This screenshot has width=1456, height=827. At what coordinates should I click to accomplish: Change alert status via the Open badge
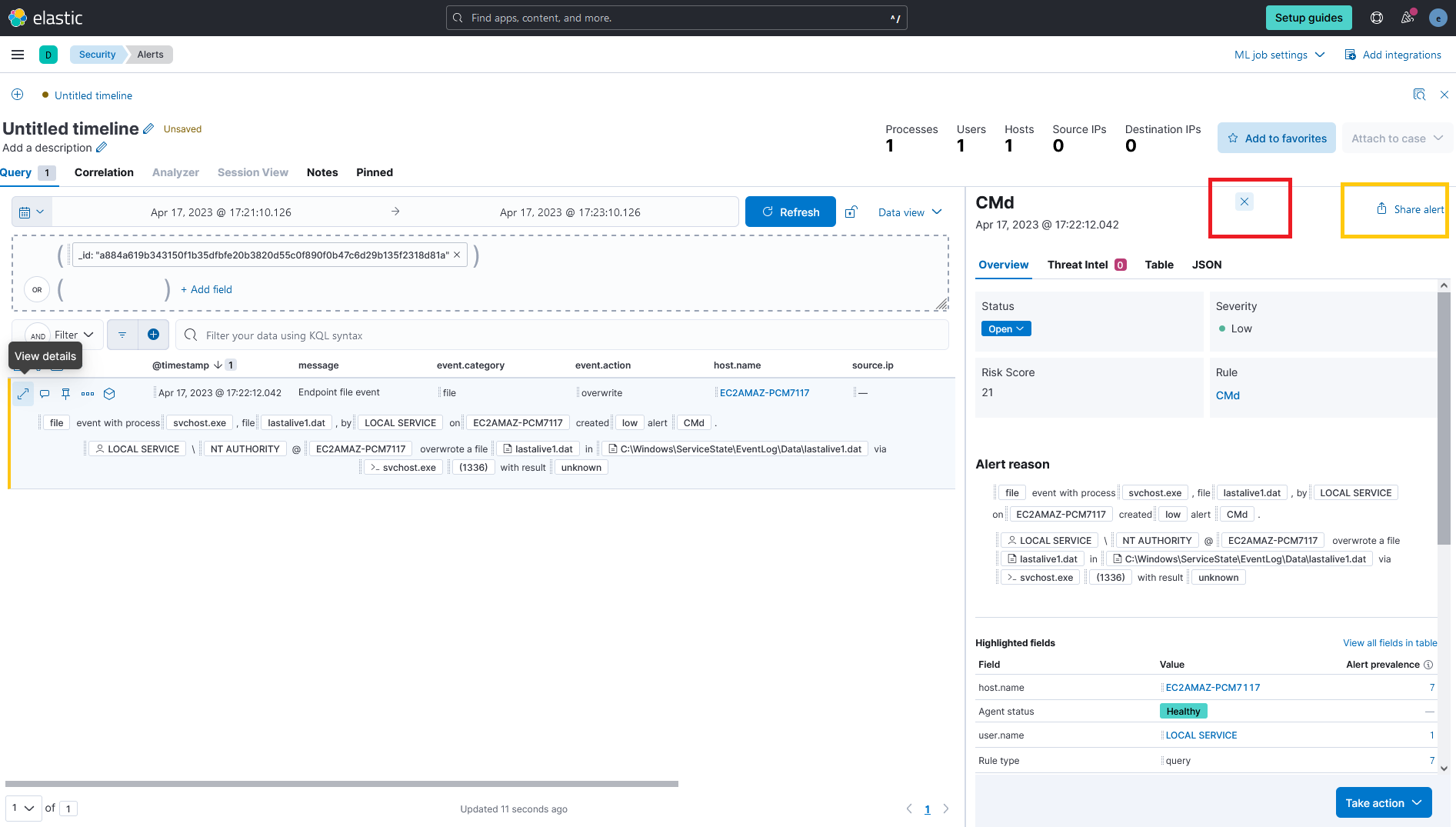pos(1005,328)
